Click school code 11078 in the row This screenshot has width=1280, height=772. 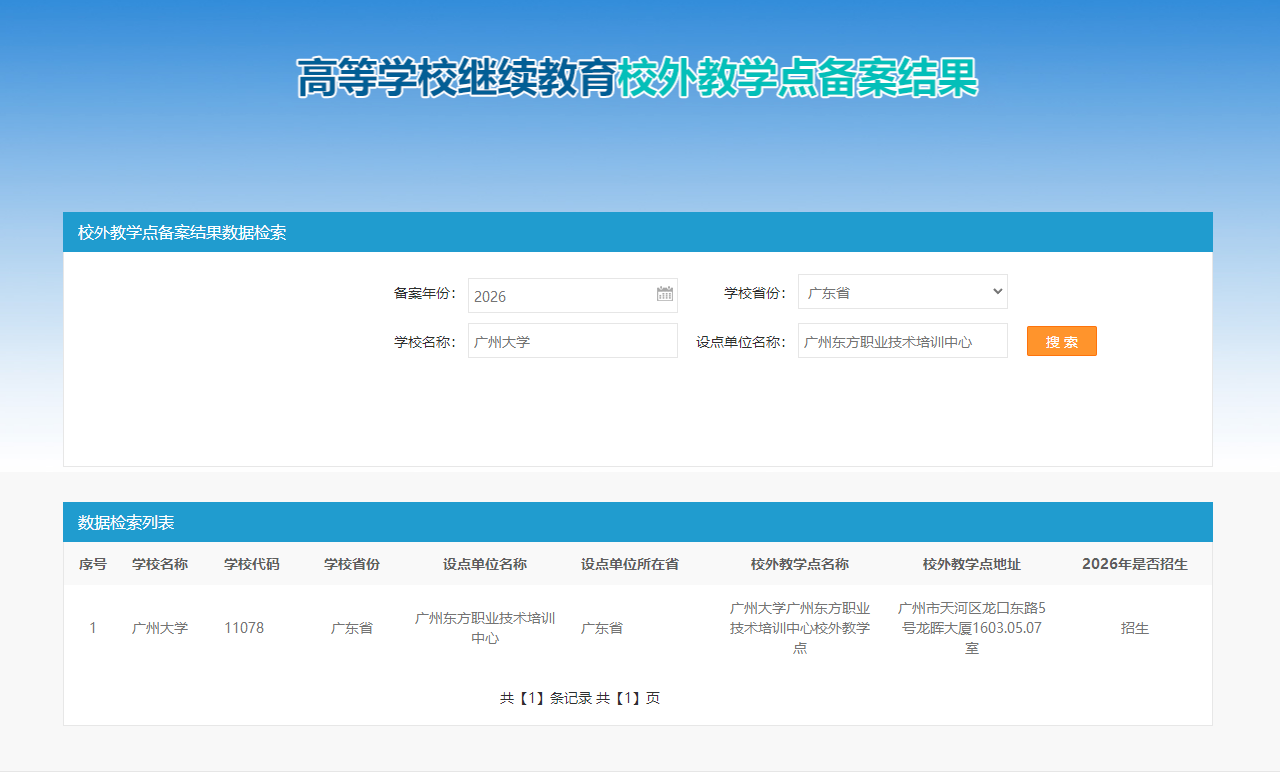[x=244, y=628]
